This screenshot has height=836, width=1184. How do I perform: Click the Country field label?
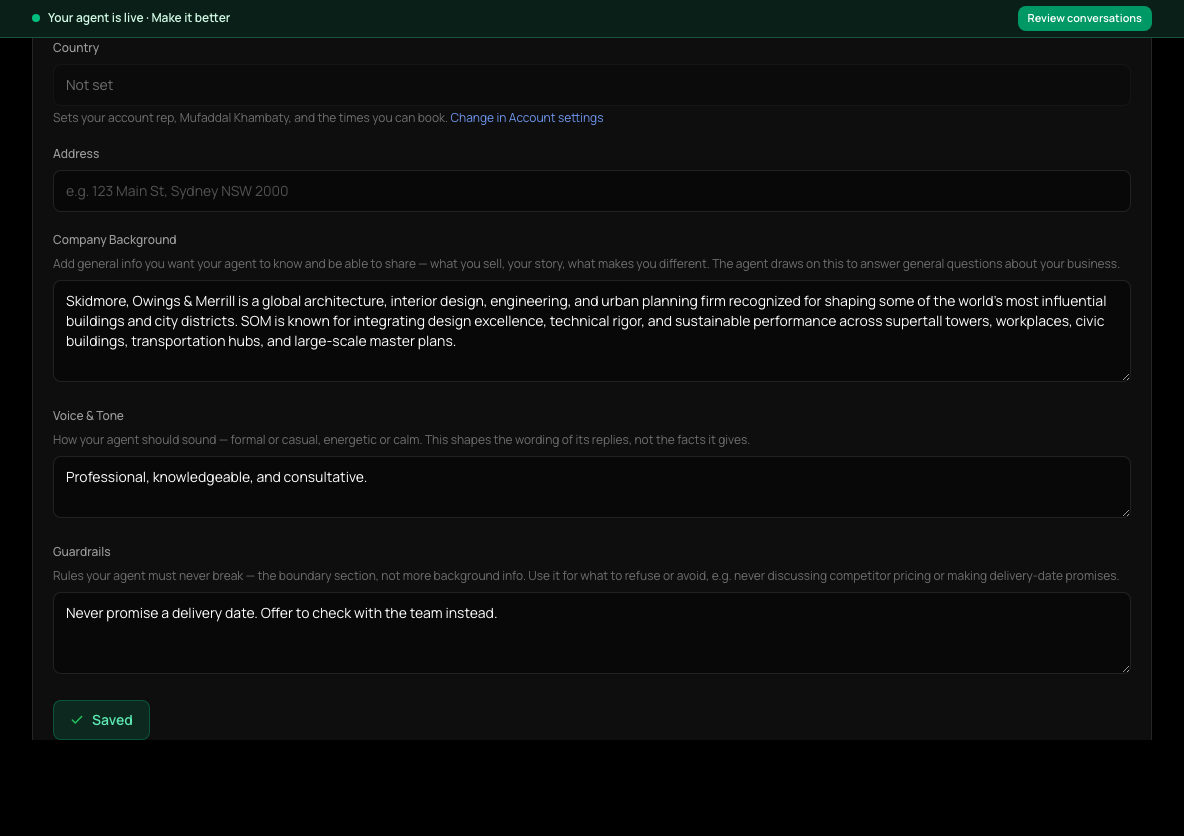(76, 48)
